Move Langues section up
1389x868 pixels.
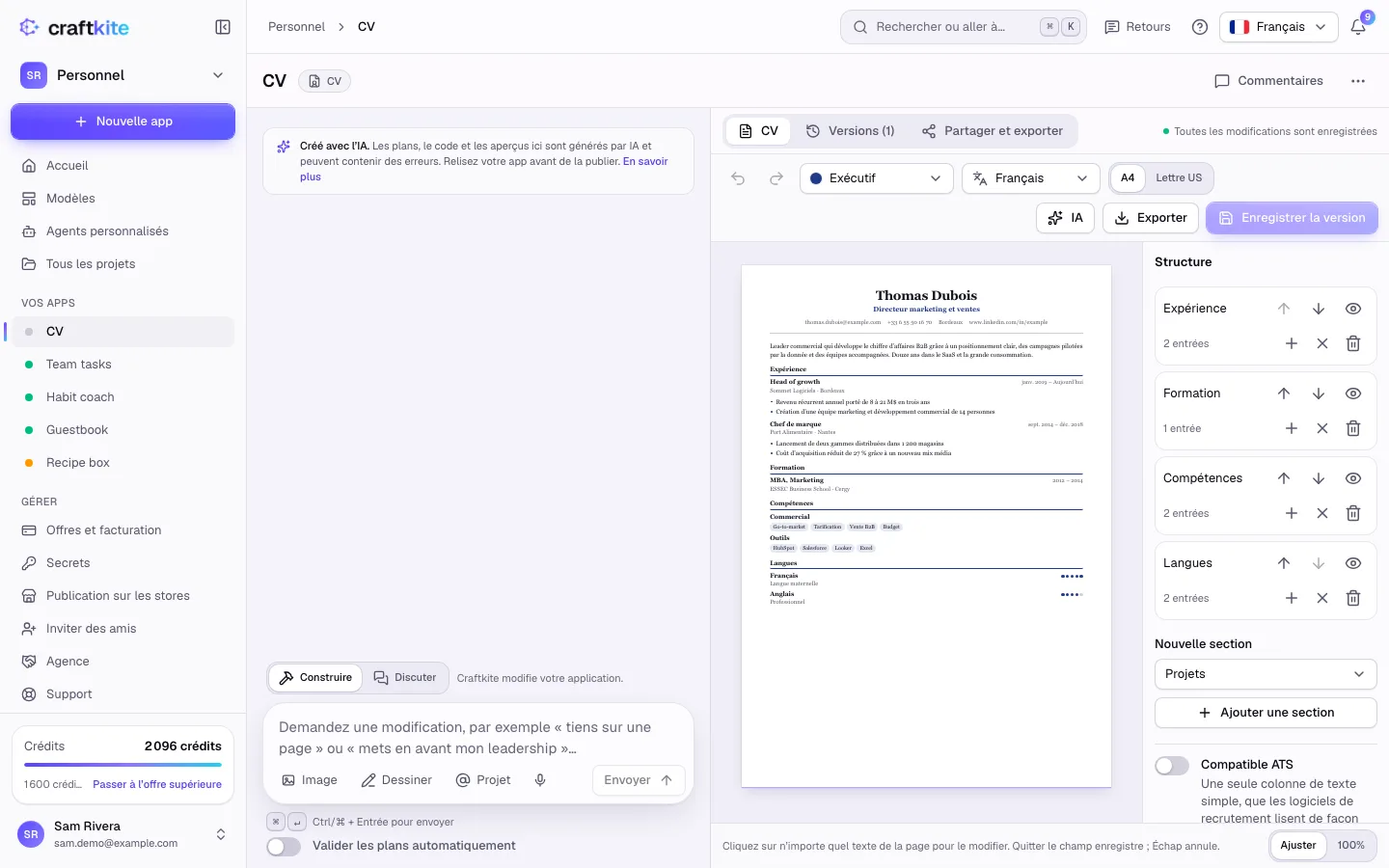[x=1284, y=563]
